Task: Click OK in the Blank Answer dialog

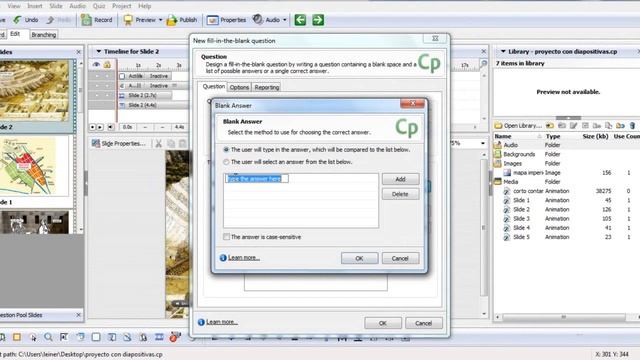Action: click(359, 258)
